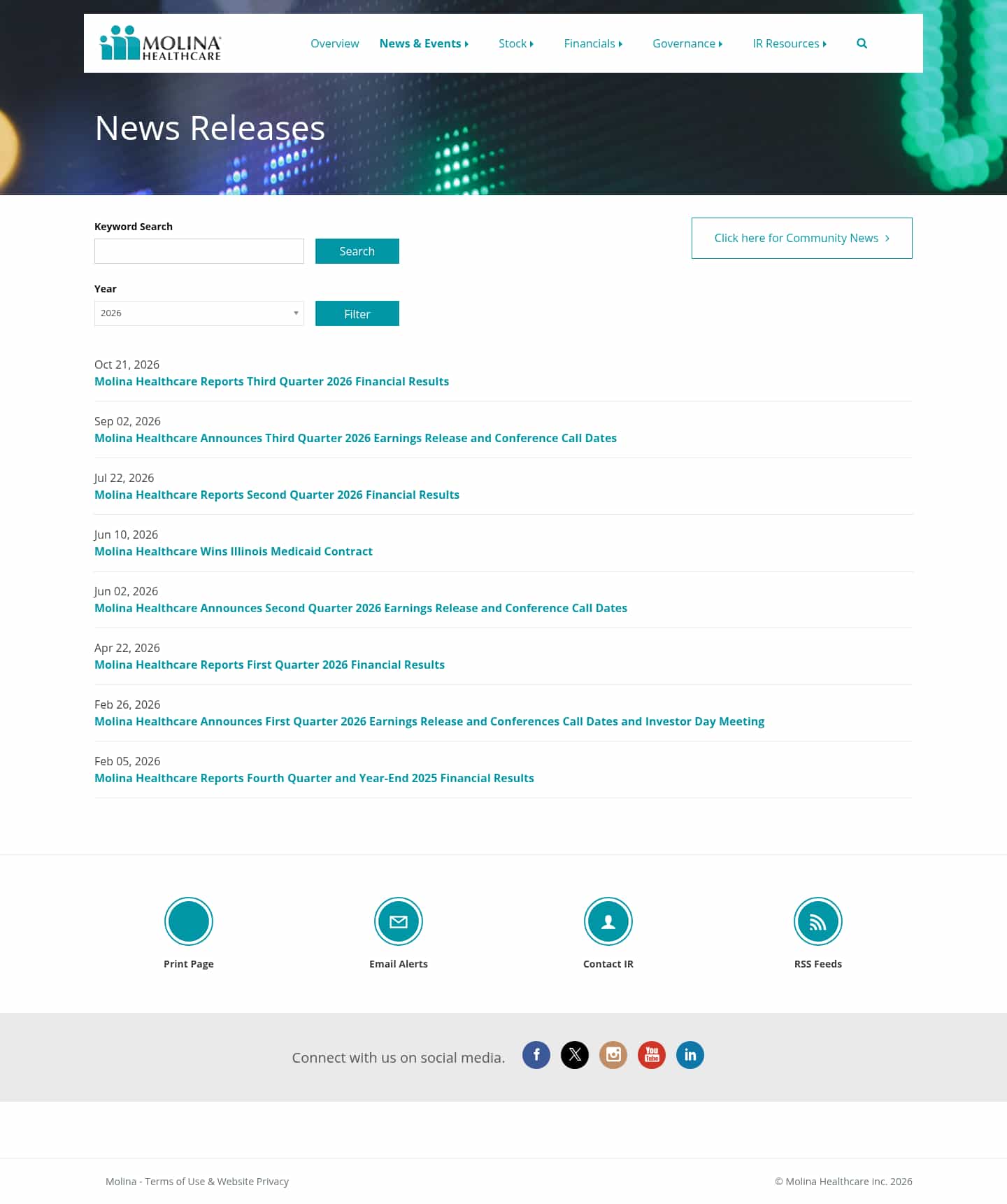The image size is (1007, 1204).
Task: Select the 'Jun 10, 2026' date text
Action: (x=126, y=534)
